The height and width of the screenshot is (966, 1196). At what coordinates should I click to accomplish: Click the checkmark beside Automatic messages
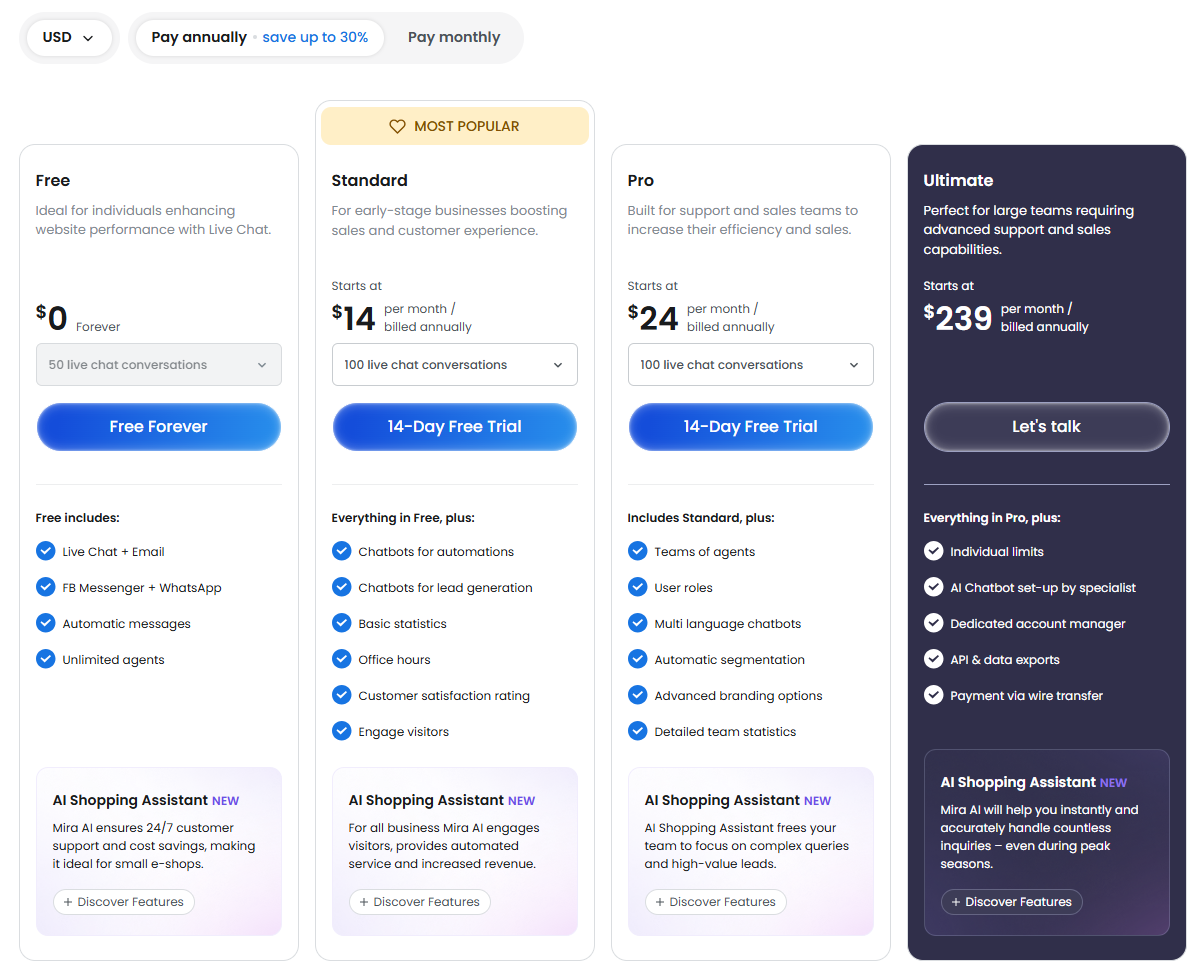click(x=45, y=623)
